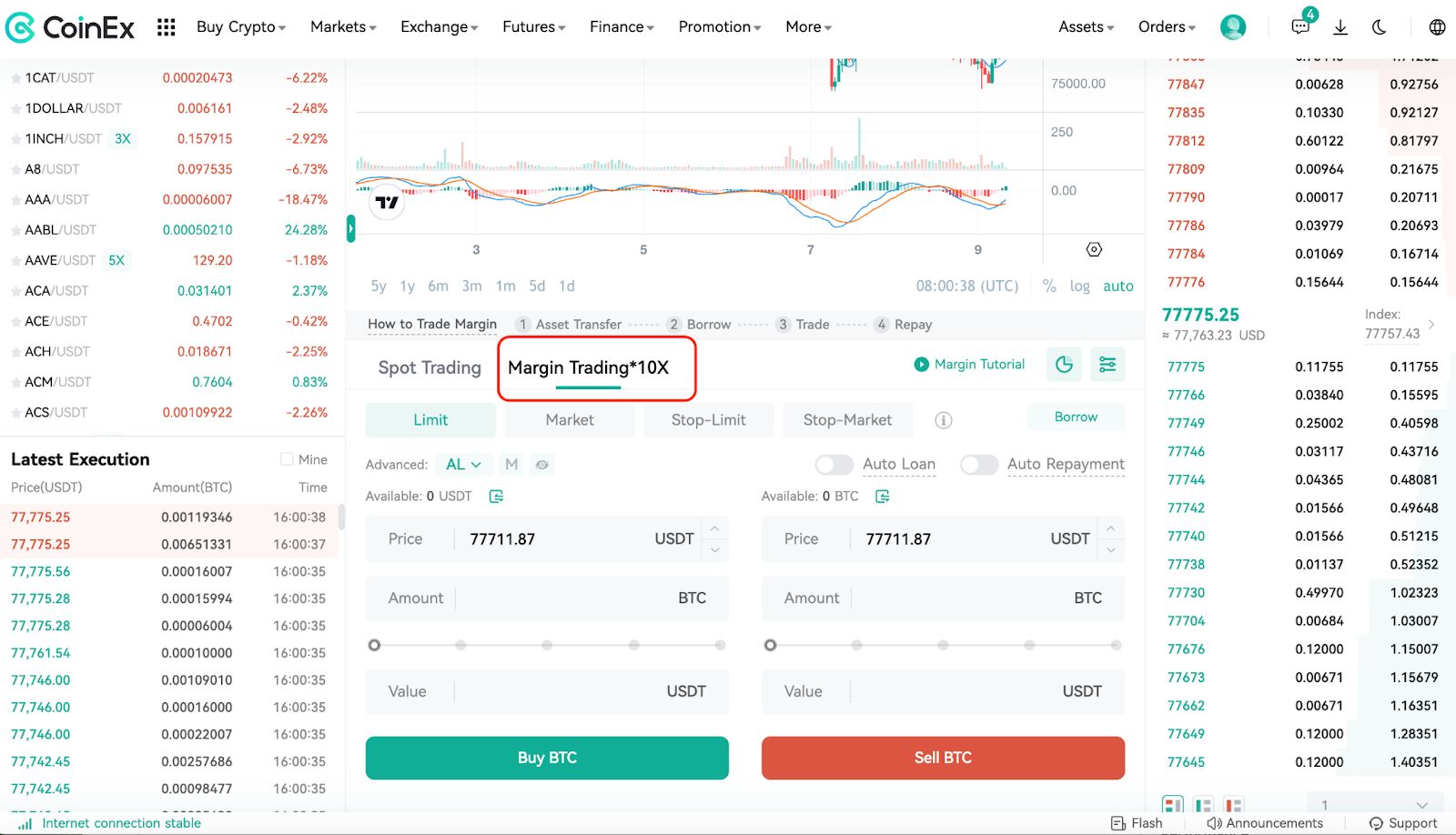
Task: Select the buy-only order book layout icon
Action: 1203,804
